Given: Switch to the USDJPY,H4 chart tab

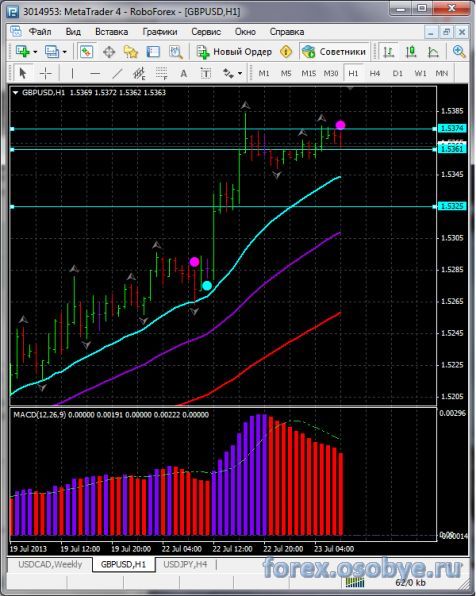Looking at the screenshot, I should pyautogui.click(x=185, y=564).
